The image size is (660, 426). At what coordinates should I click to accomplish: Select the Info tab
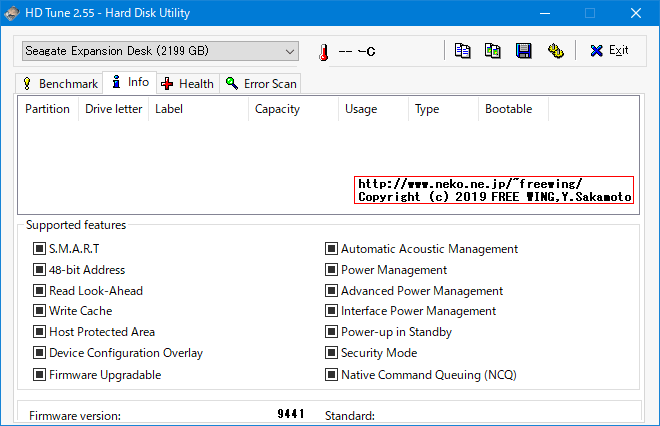pos(130,83)
